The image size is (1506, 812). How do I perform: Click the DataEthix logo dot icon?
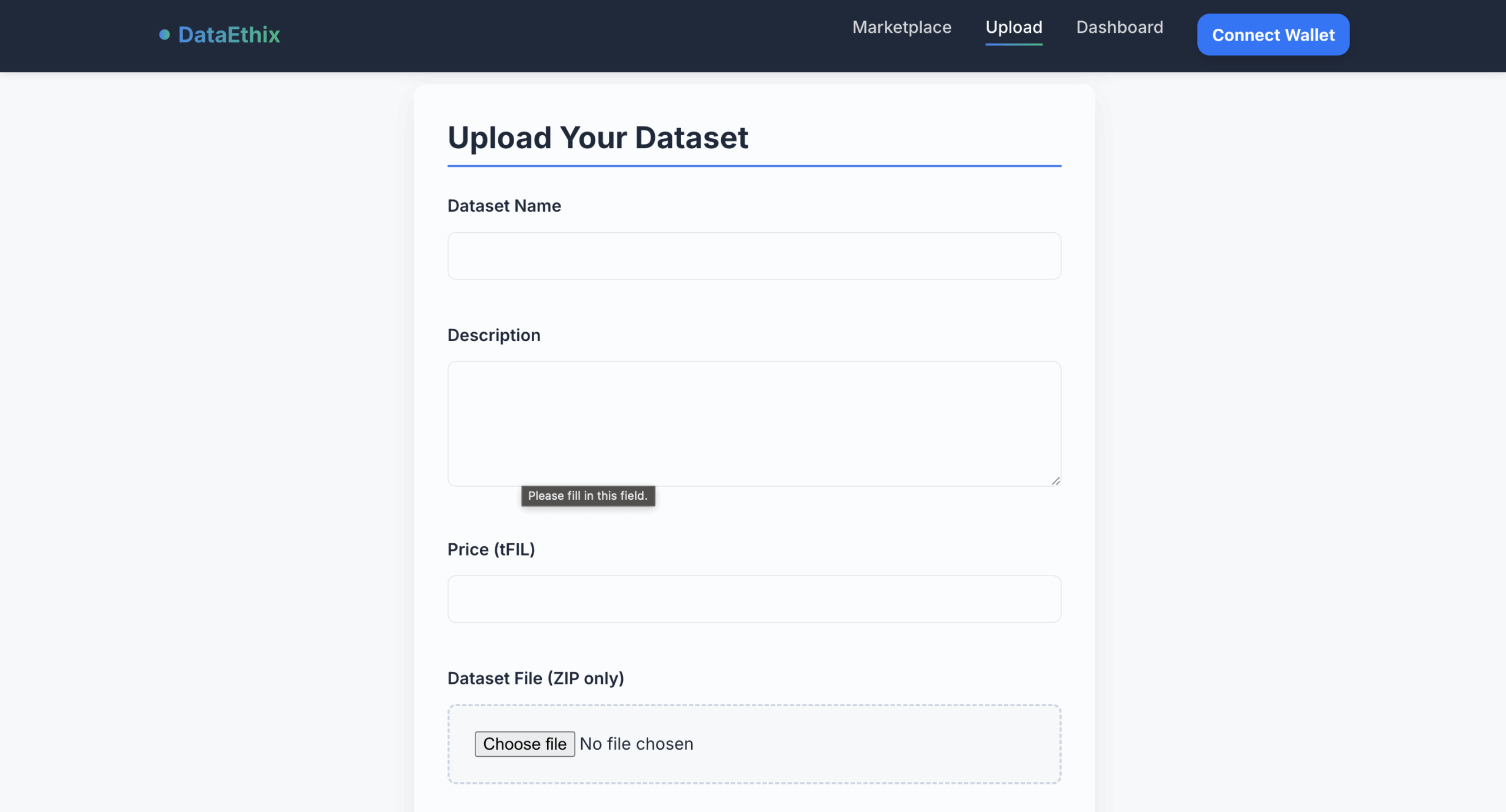pos(165,35)
